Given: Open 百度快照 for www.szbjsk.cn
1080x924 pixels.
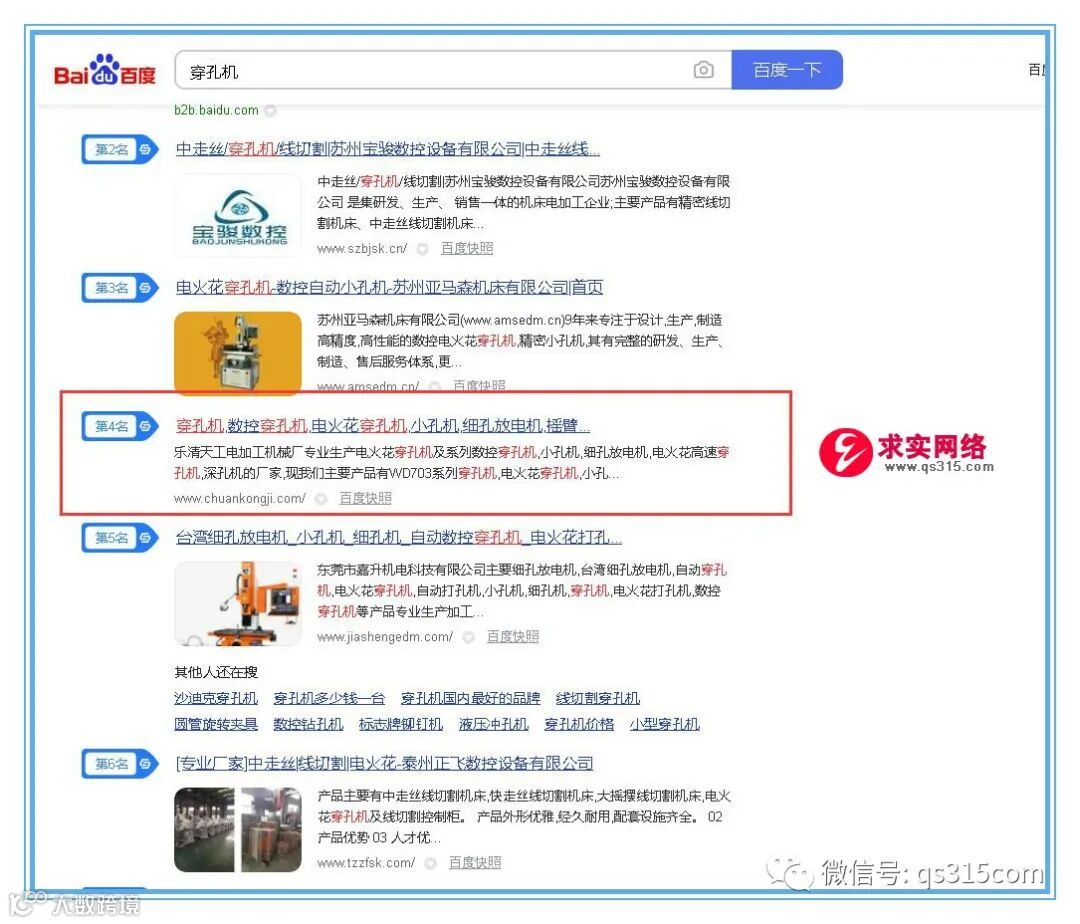Looking at the screenshot, I should click(x=467, y=248).
